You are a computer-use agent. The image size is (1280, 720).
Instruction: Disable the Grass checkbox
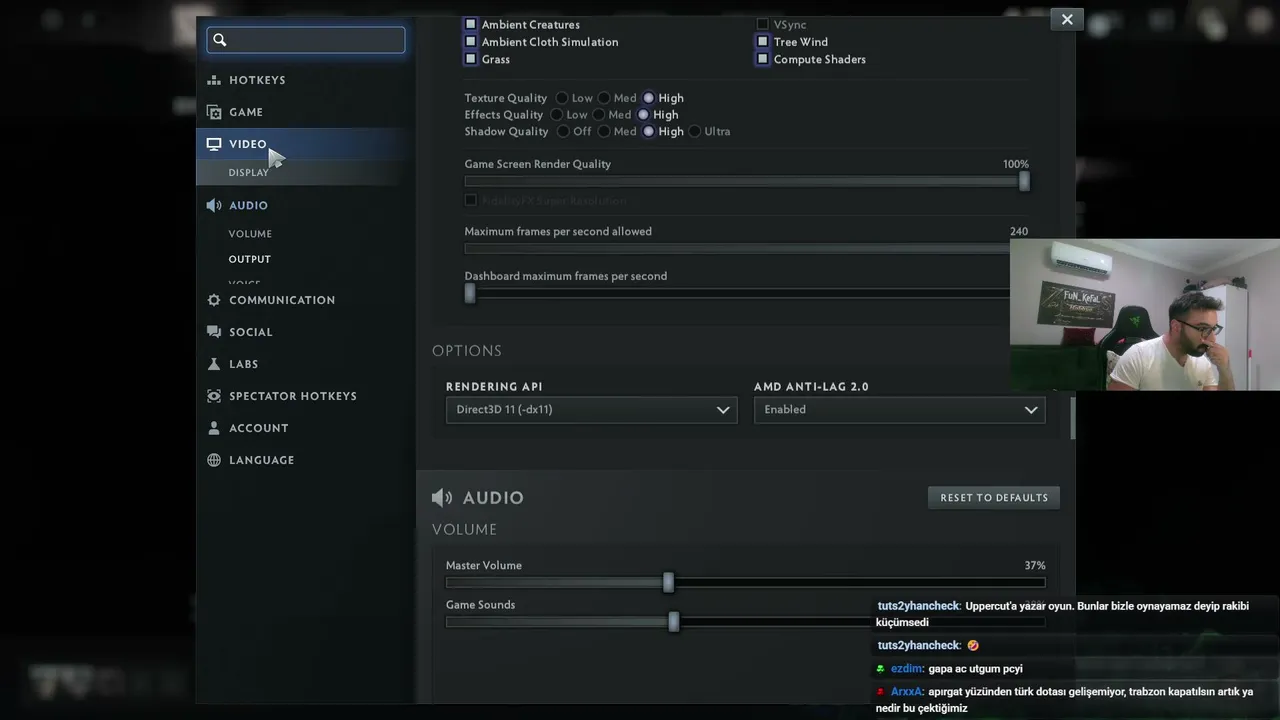471,59
